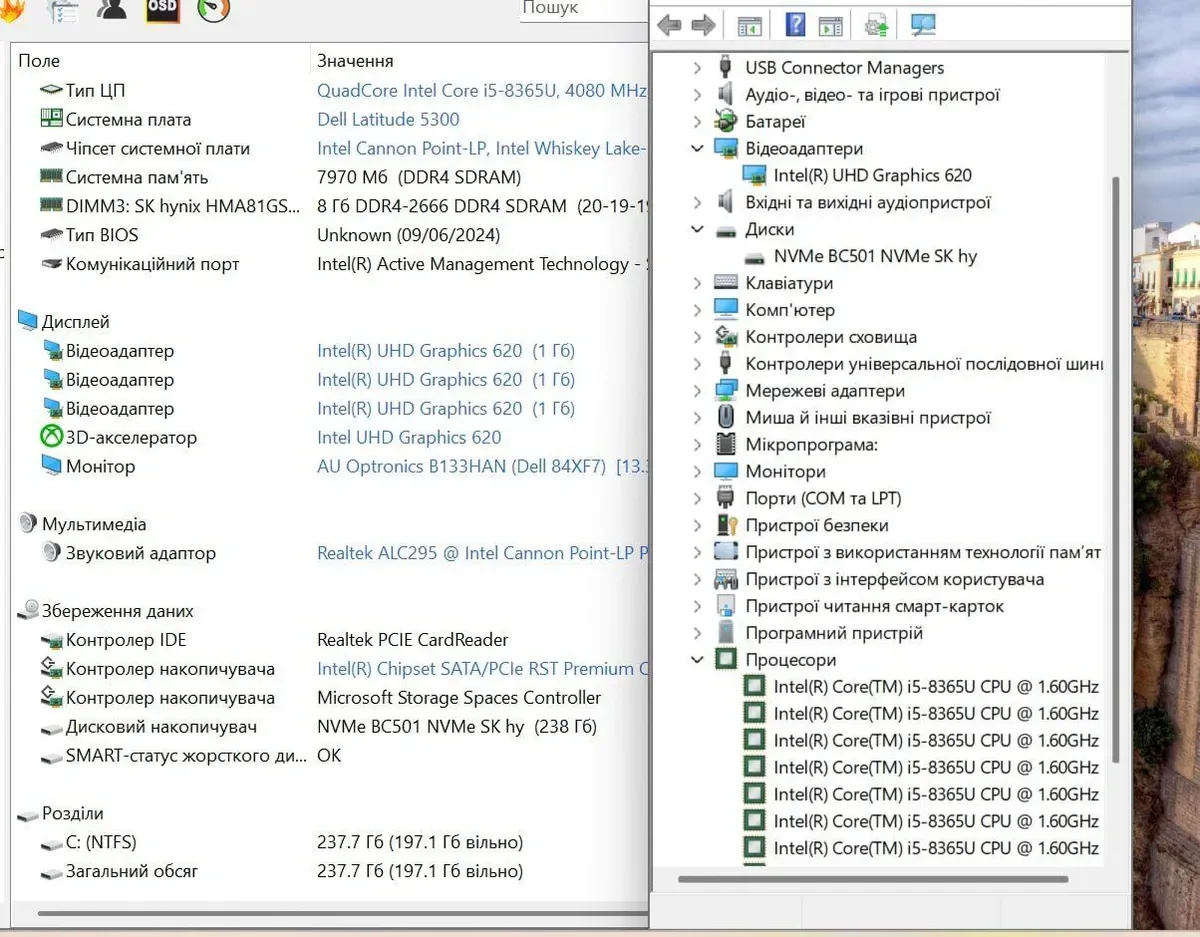Click the blue help question mark icon

click(x=795, y=24)
